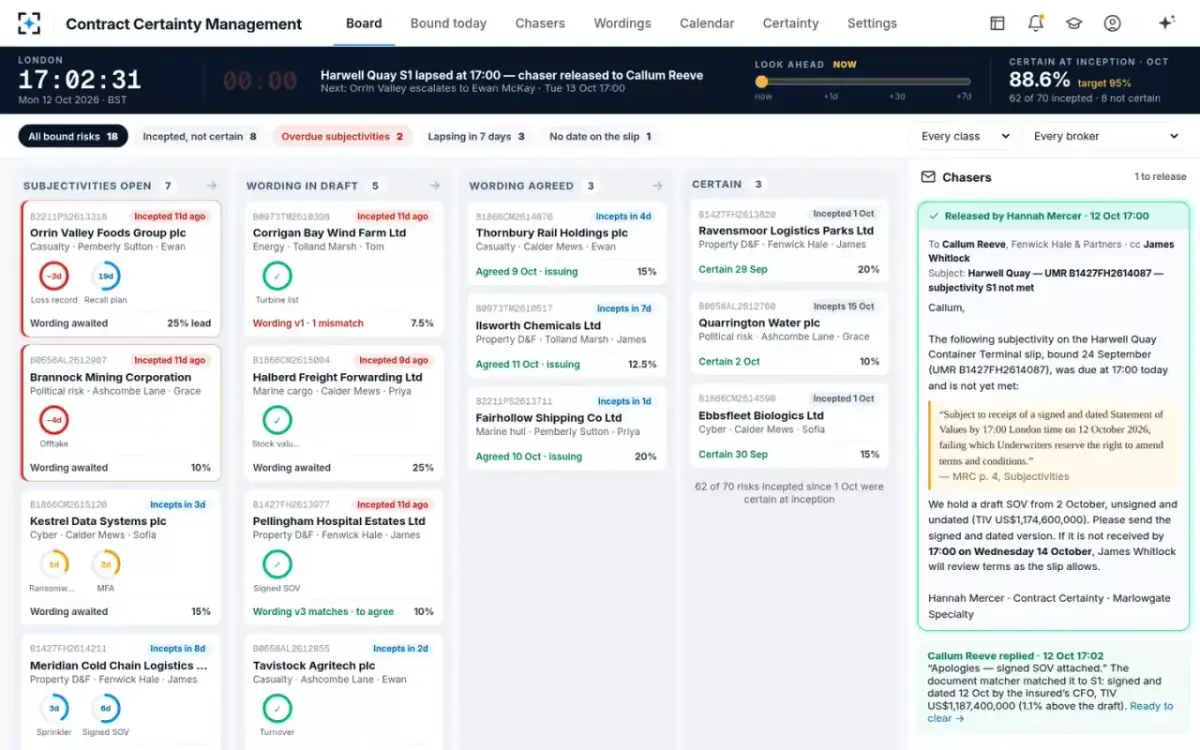This screenshot has height=750, width=1200.
Task: Click Halberd Freight's Stock value checkmark circle
Action: [277, 419]
